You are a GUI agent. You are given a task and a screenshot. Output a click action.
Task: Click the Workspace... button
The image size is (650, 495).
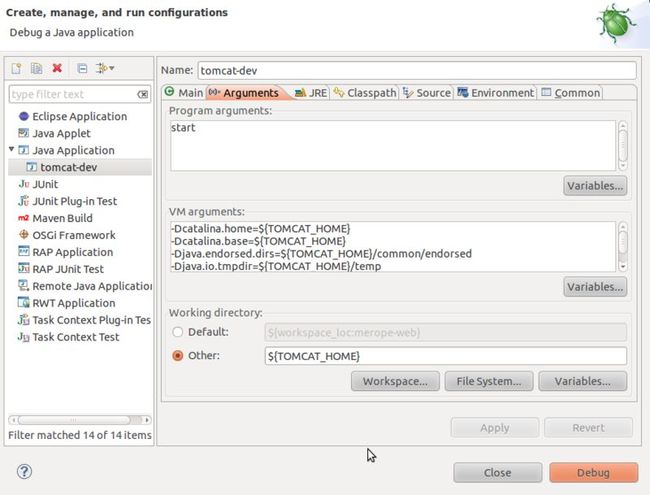click(395, 381)
